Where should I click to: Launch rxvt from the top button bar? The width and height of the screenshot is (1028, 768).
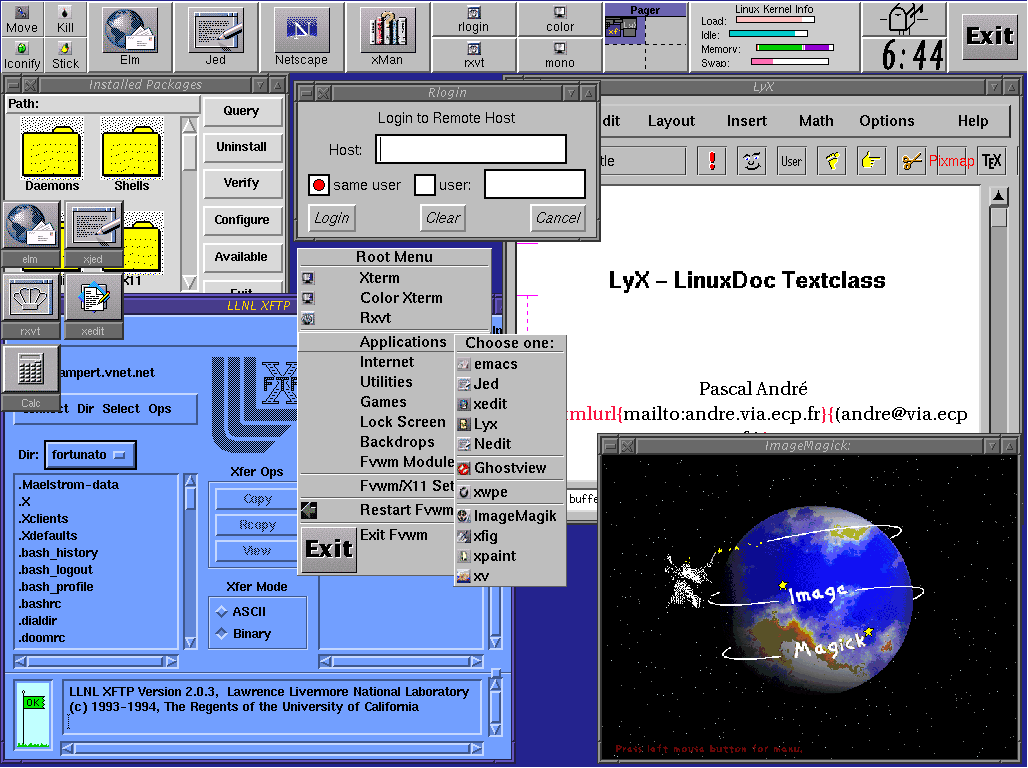click(x=473, y=55)
